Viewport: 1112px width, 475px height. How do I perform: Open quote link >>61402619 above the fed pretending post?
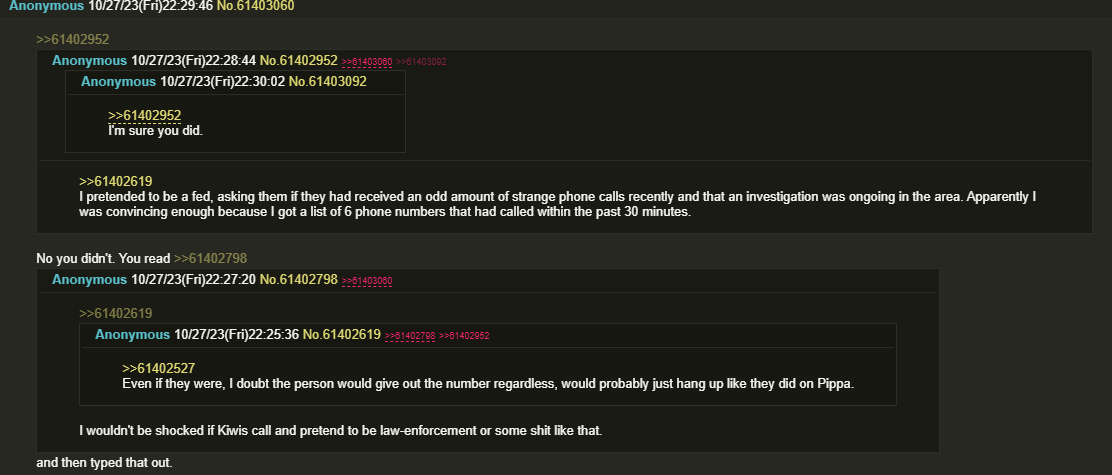pos(116,181)
